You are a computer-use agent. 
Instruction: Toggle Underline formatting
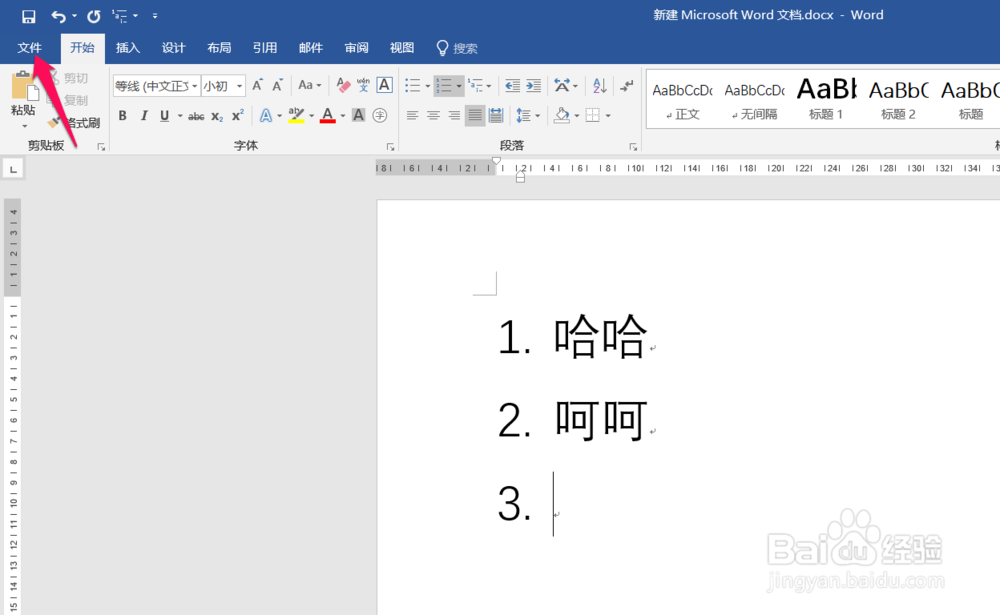pyautogui.click(x=165, y=115)
